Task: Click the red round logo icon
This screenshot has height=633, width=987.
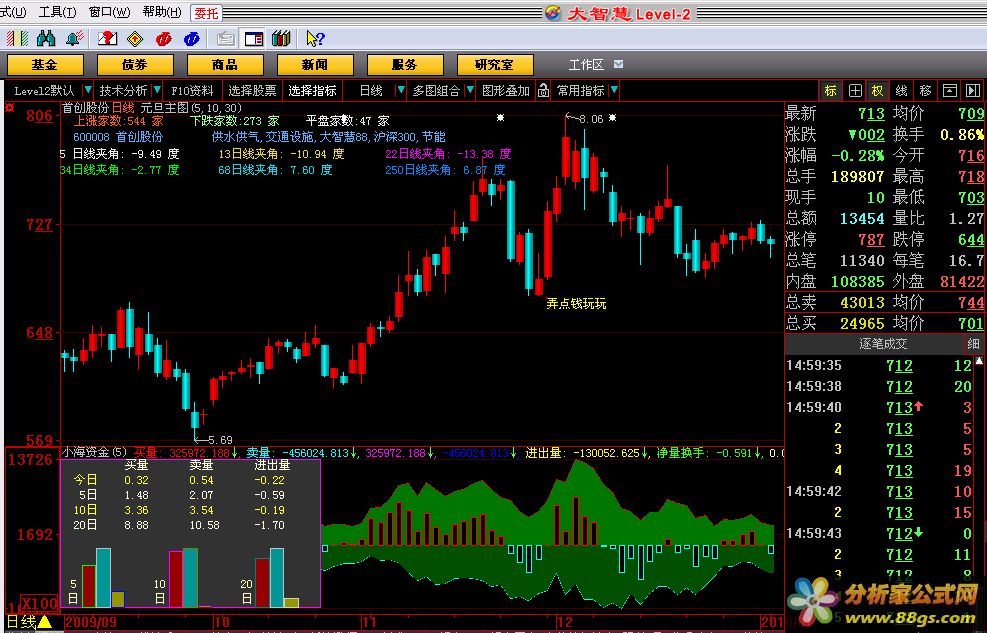Action: point(164,39)
